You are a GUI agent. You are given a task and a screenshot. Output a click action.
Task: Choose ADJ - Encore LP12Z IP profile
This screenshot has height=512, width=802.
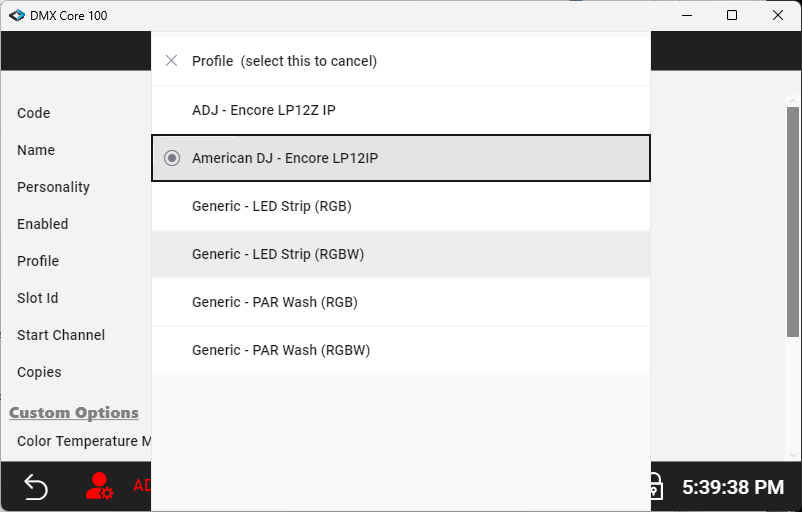[264, 110]
